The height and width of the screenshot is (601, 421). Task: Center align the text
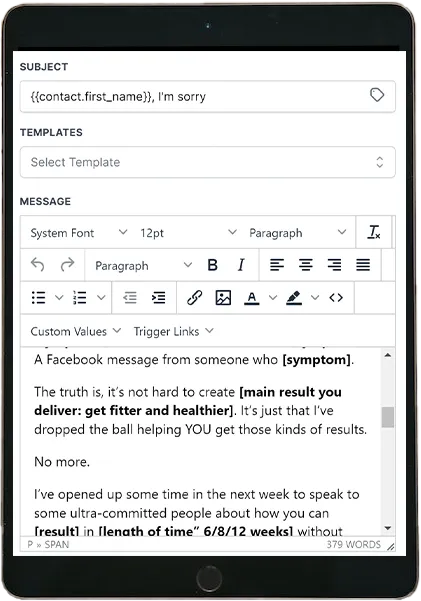[x=306, y=265]
